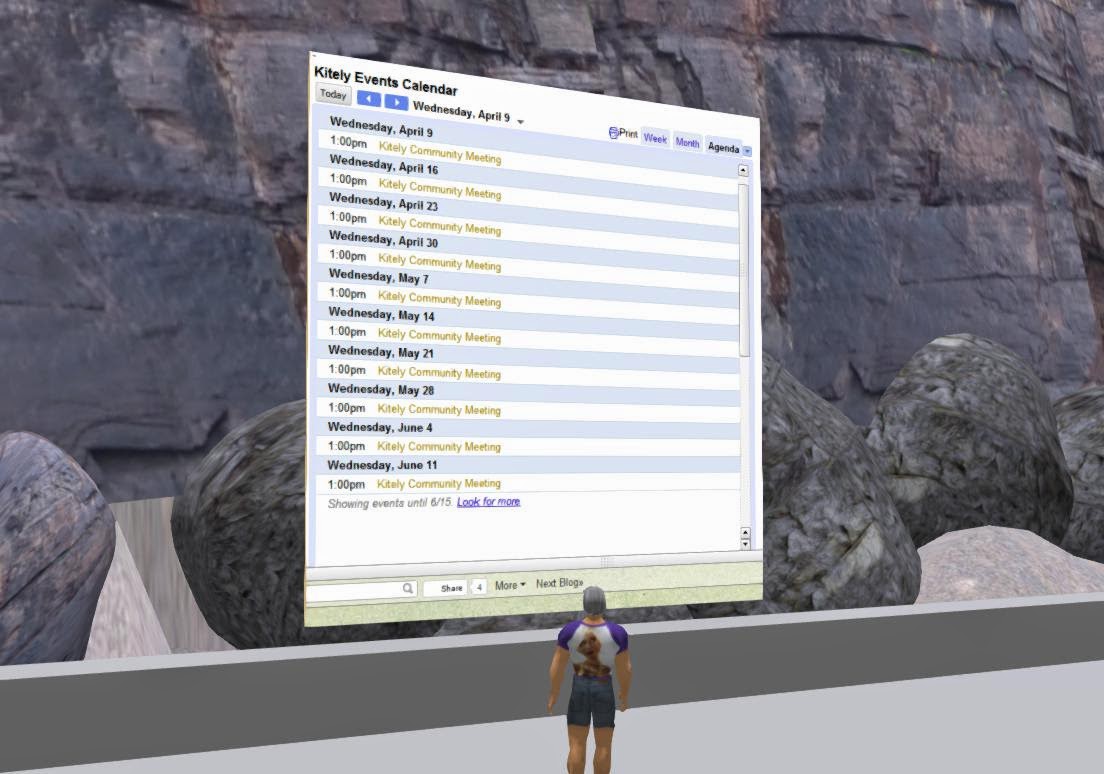This screenshot has height=774, width=1104.
Task: Open Kitely Community Meeting on April 30
Action: (x=440, y=262)
